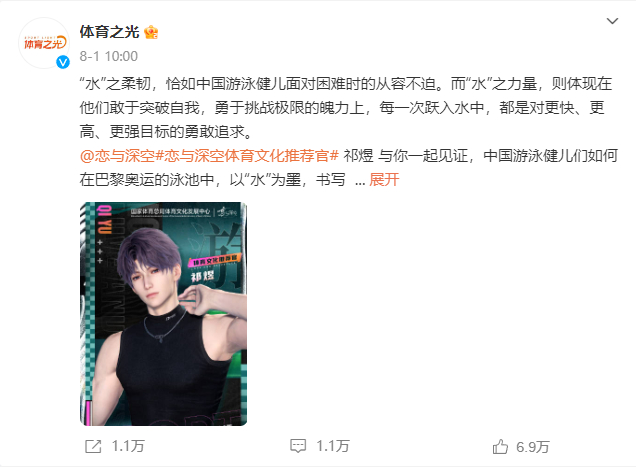
Task: Click the blue verified badge on avatar
Action: (63, 62)
